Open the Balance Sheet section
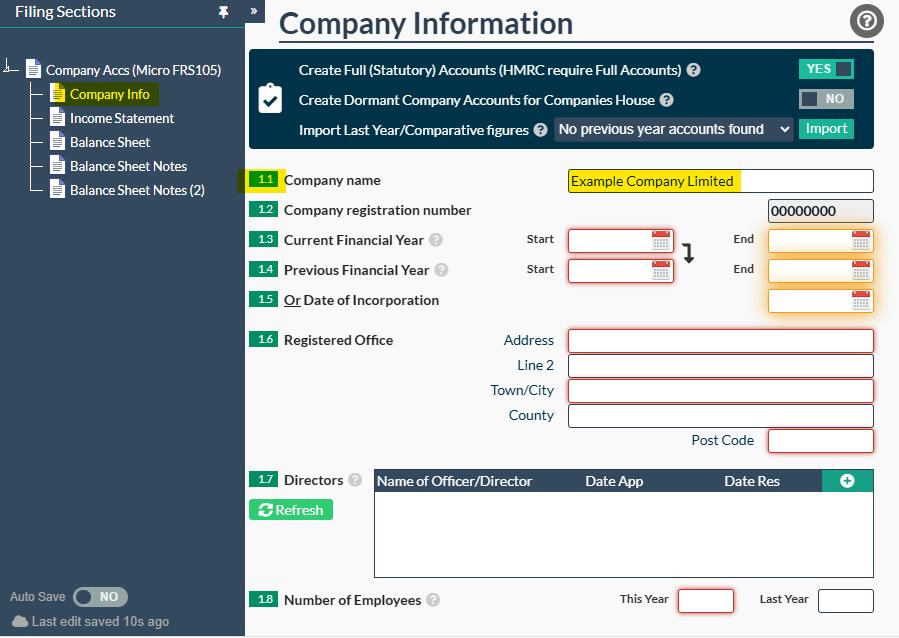Viewport: 899px width, 638px height. (x=110, y=142)
